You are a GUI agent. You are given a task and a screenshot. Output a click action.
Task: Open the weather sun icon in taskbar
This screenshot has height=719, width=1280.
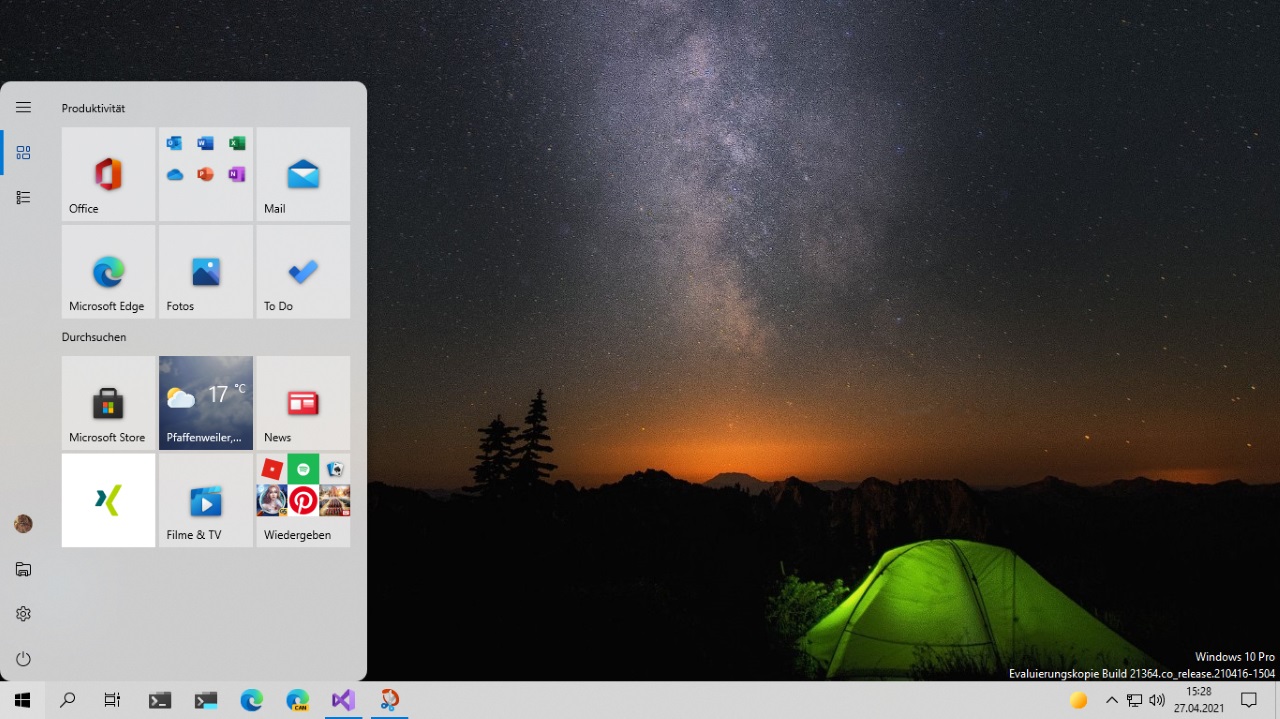click(x=1079, y=700)
